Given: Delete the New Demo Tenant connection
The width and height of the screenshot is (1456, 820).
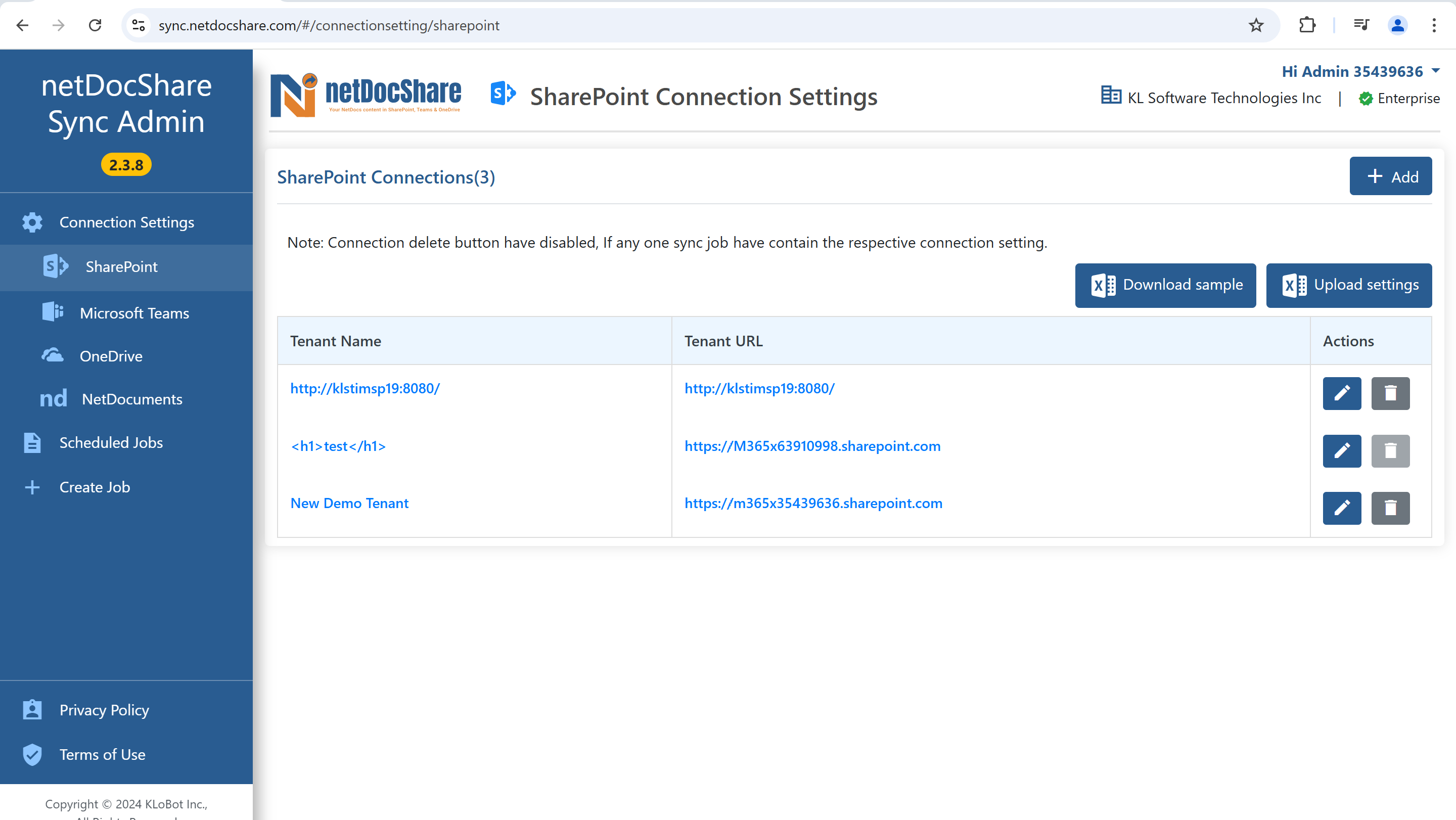Looking at the screenshot, I should coord(1390,508).
